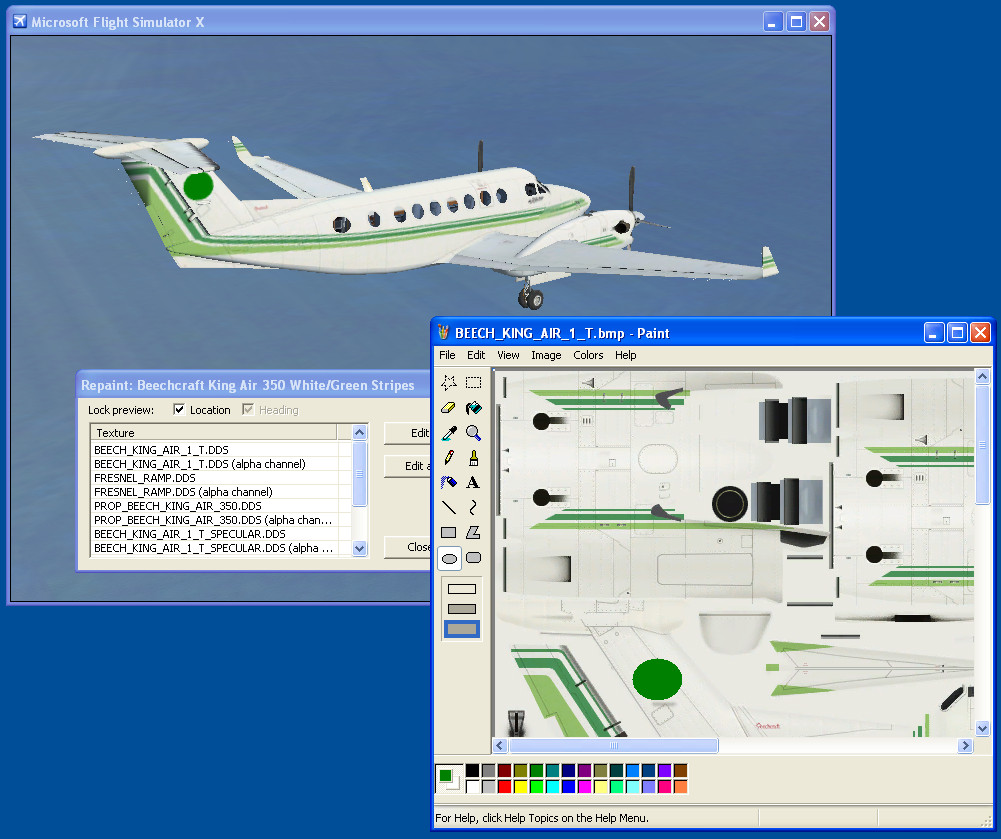Screen dimensions: 1001x839
Task: Pick the white color swatch
Action: click(x=472, y=787)
